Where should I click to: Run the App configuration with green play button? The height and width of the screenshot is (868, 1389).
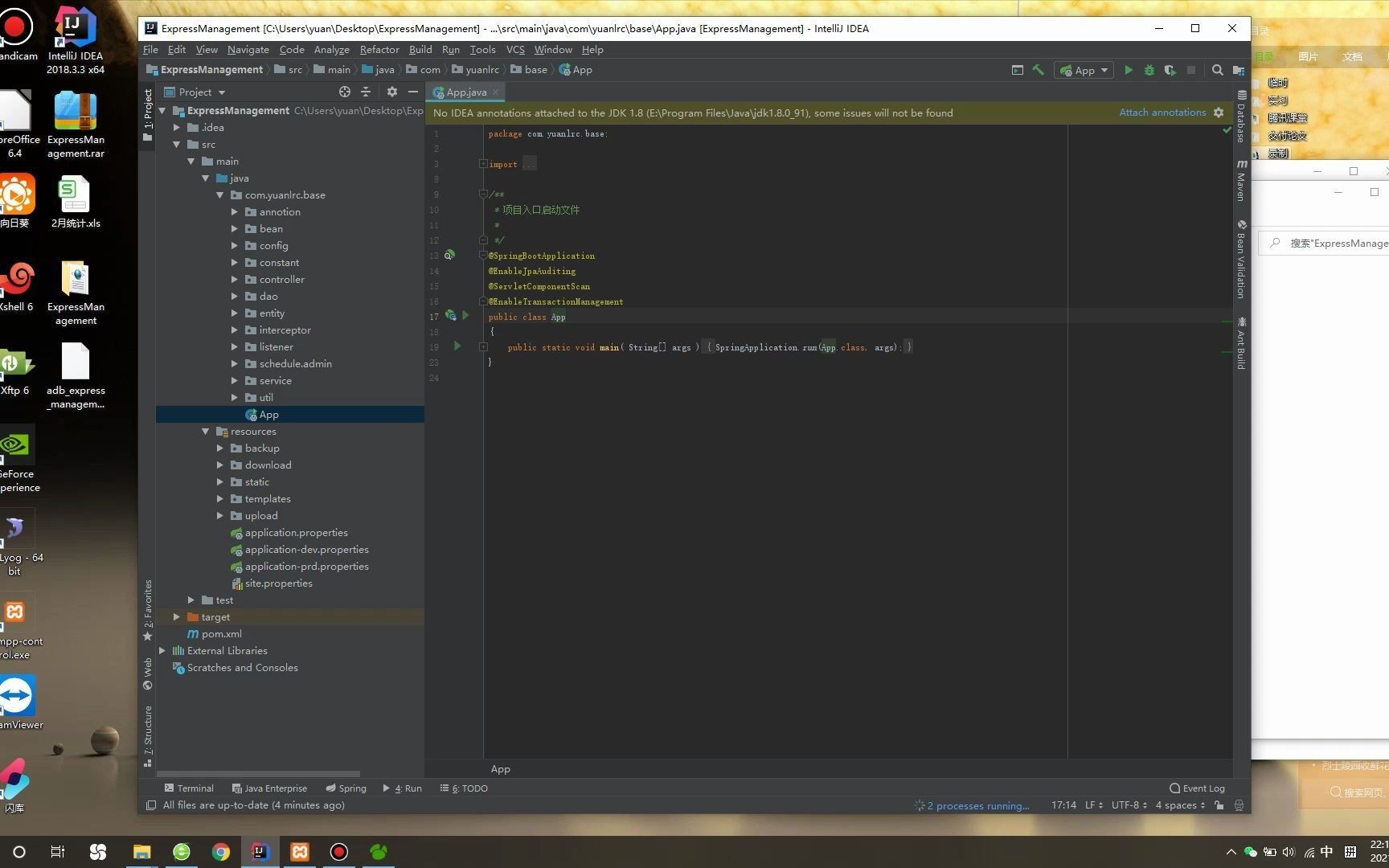point(1129,71)
